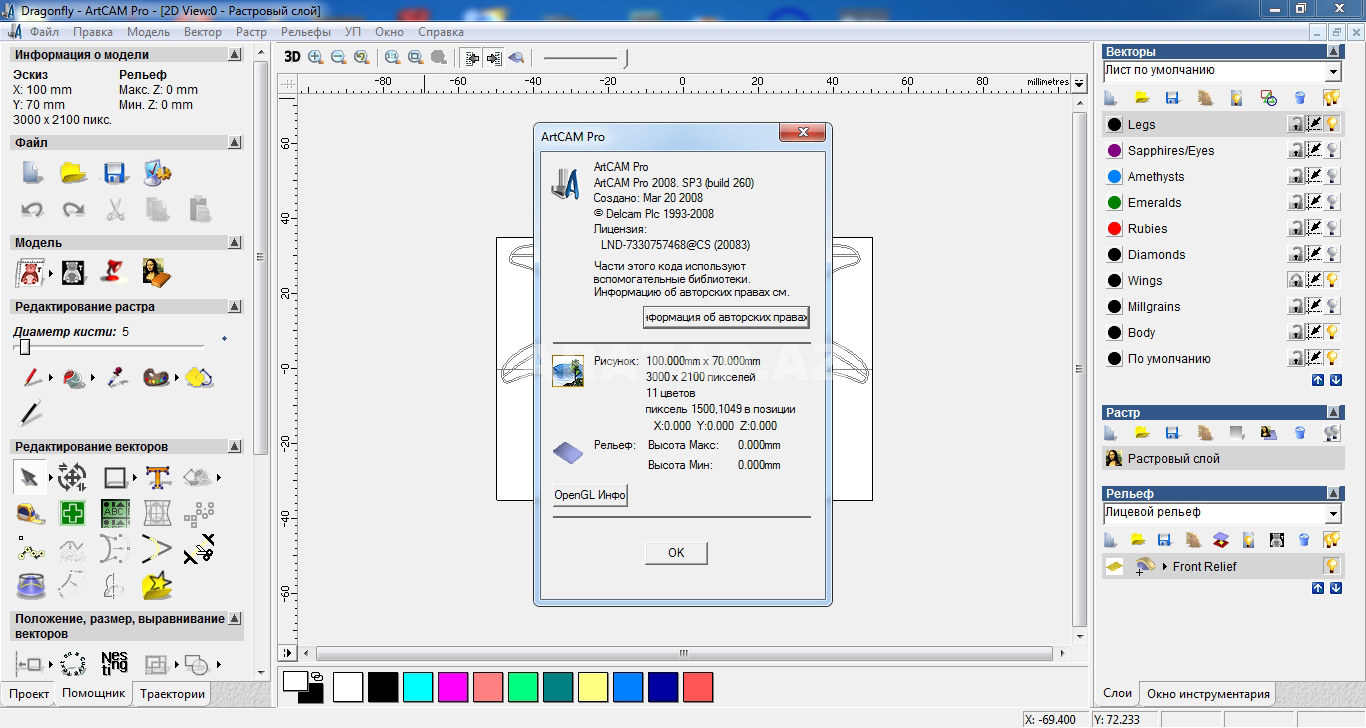
Task: Click the zoom in magnifier icon
Action: point(316,58)
